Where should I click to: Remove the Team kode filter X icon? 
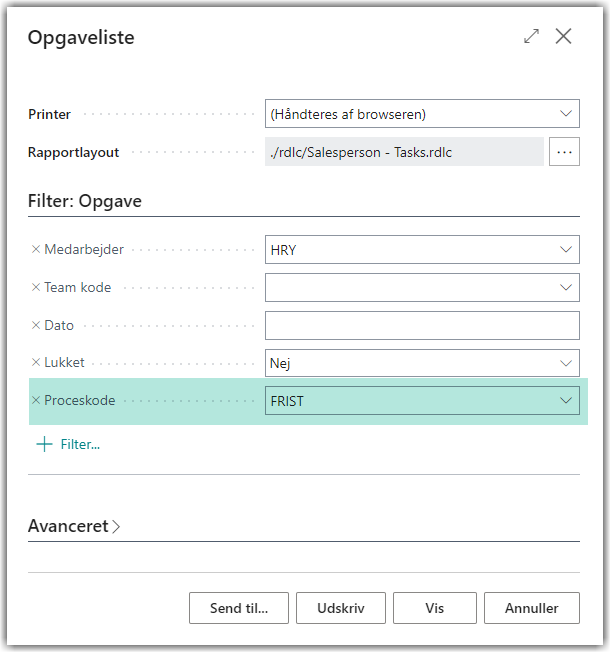coord(36,288)
